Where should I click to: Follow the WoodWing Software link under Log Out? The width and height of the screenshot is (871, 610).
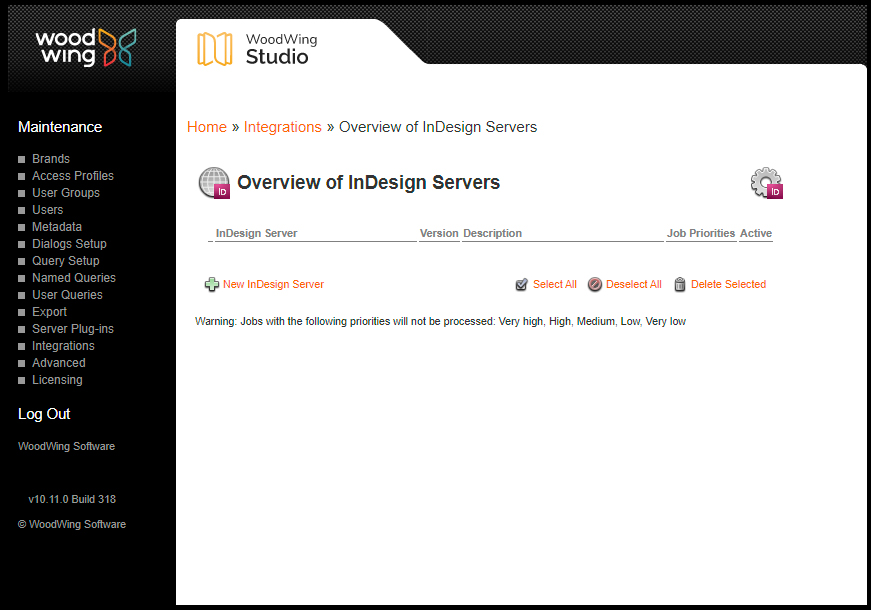[66, 446]
